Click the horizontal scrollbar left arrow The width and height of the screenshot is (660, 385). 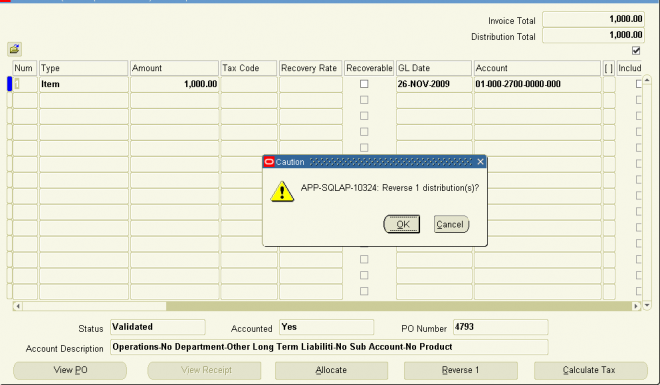(x=18, y=306)
